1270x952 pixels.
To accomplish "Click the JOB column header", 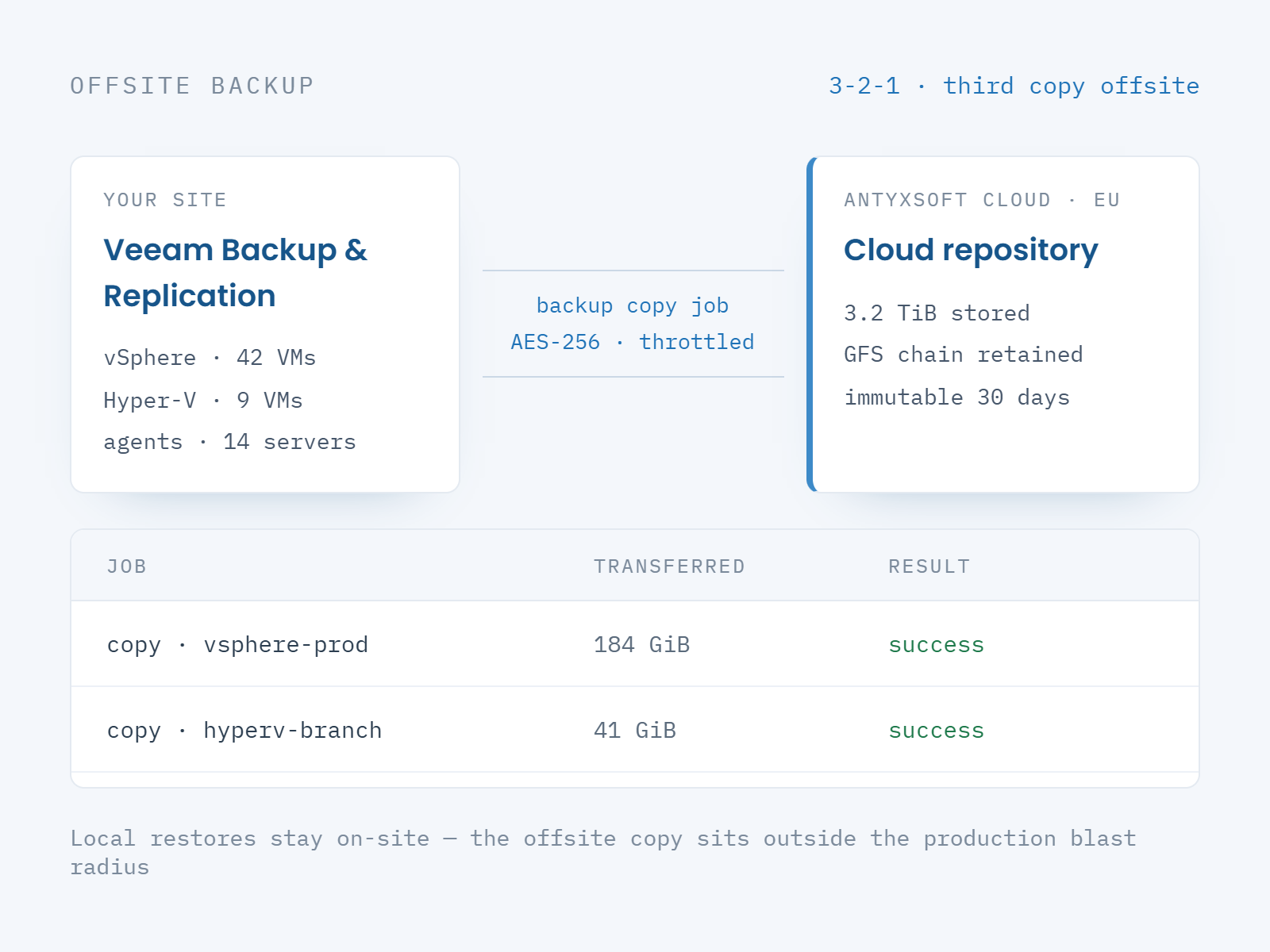I will [127, 566].
